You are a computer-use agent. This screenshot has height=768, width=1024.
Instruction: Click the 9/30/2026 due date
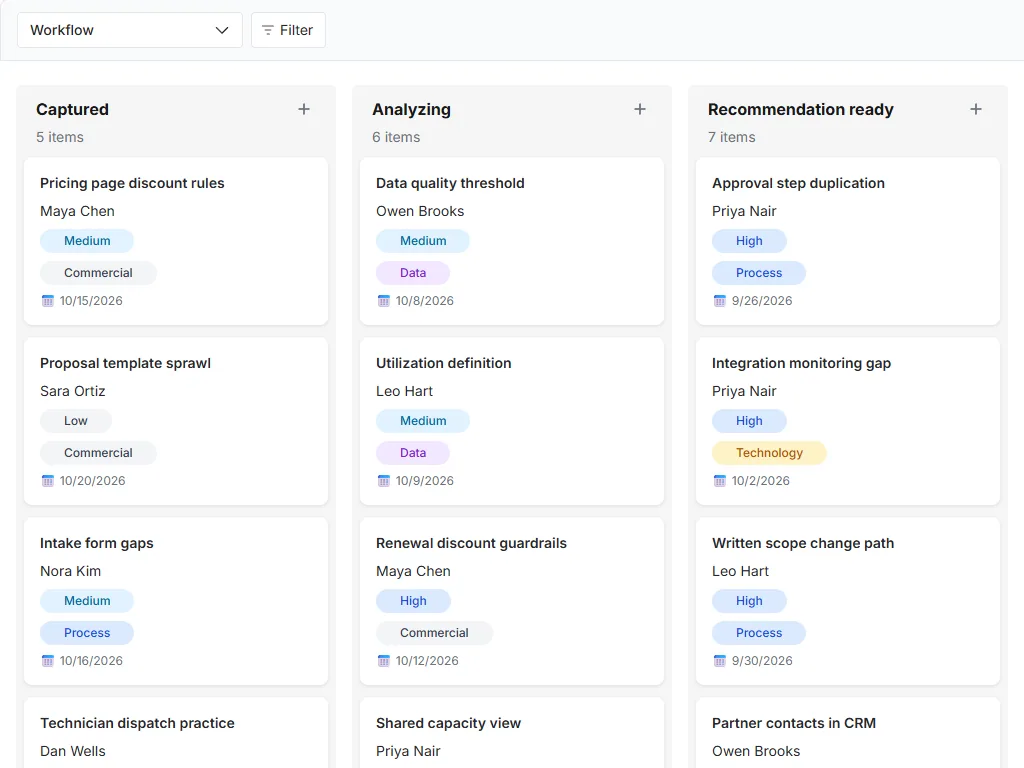pos(762,661)
